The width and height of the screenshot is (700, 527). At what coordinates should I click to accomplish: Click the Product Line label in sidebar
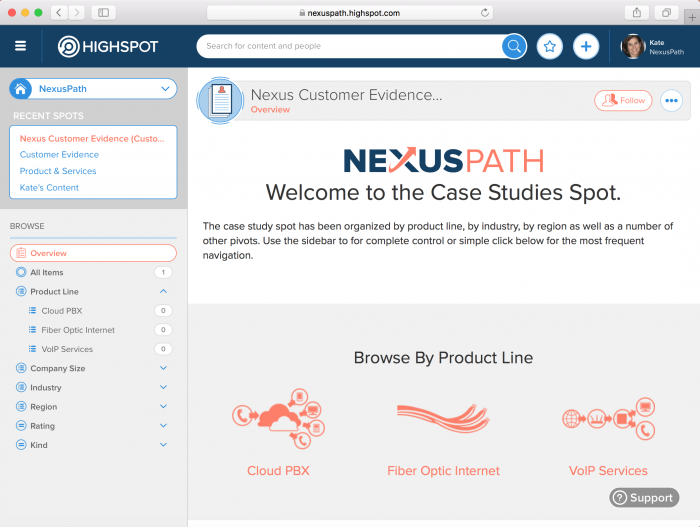pos(54,292)
